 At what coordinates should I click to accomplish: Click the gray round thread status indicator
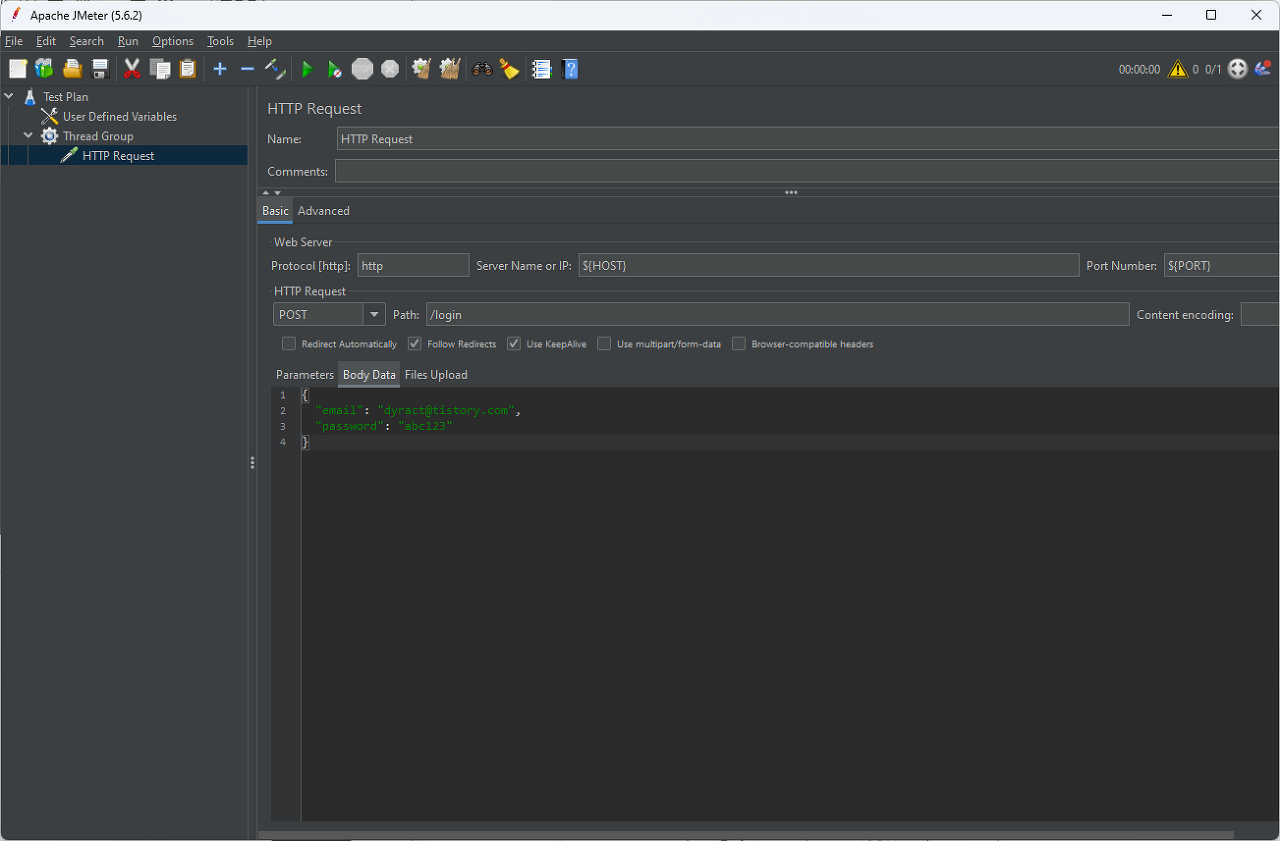1238,69
